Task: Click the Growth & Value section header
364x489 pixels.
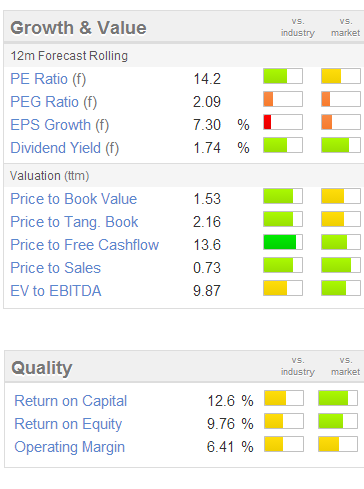Action: (x=78, y=28)
